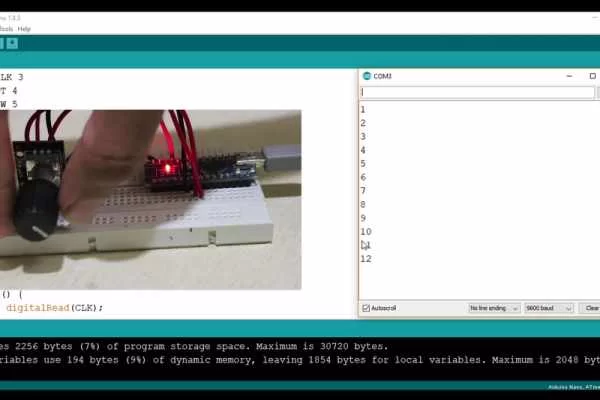
Task: Toggle the Autoscroll checkbox
Action: [x=366, y=308]
